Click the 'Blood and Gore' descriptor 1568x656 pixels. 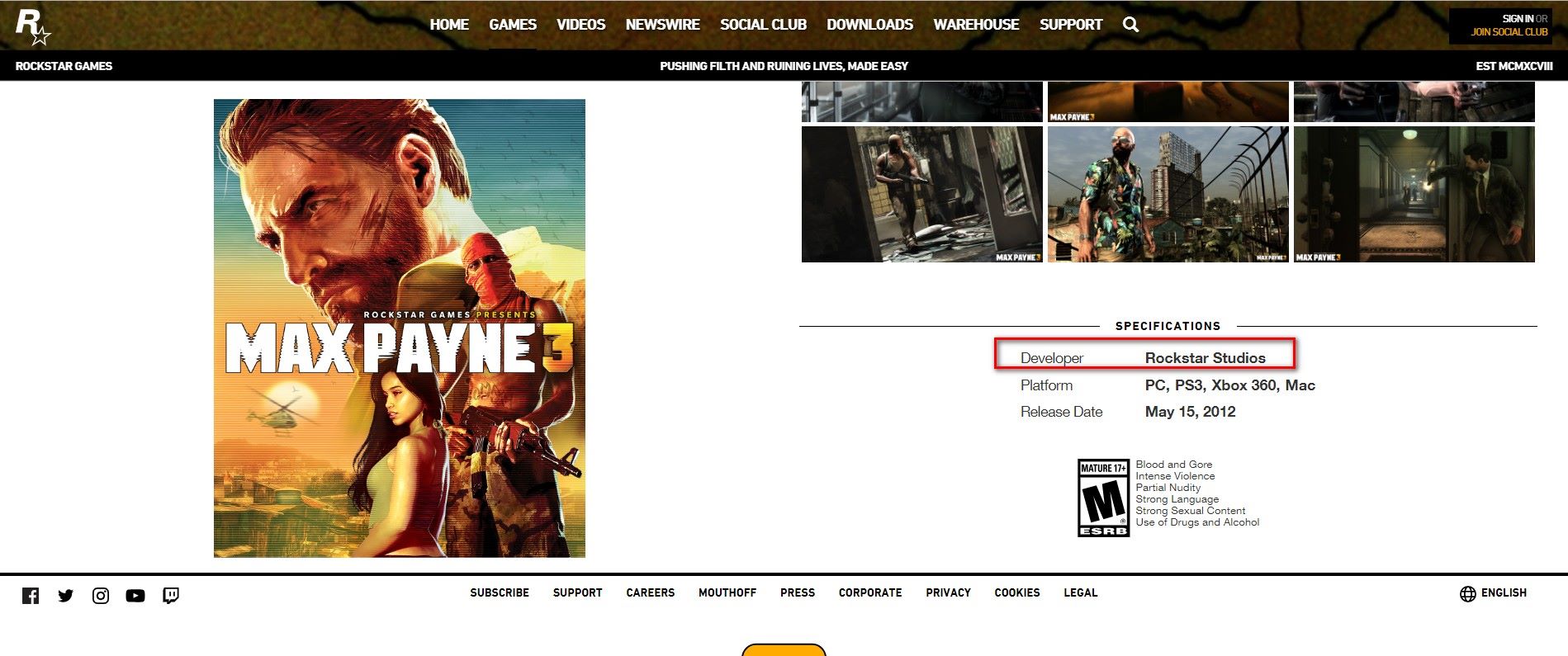click(1173, 465)
